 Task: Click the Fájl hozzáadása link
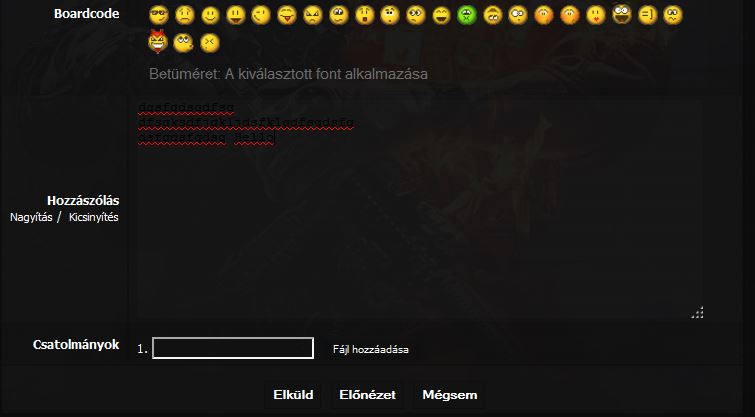(x=371, y=350)
